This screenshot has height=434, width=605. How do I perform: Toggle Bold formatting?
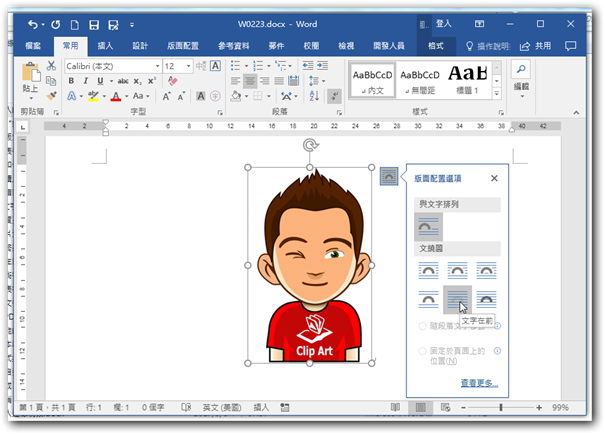(71, 81)
